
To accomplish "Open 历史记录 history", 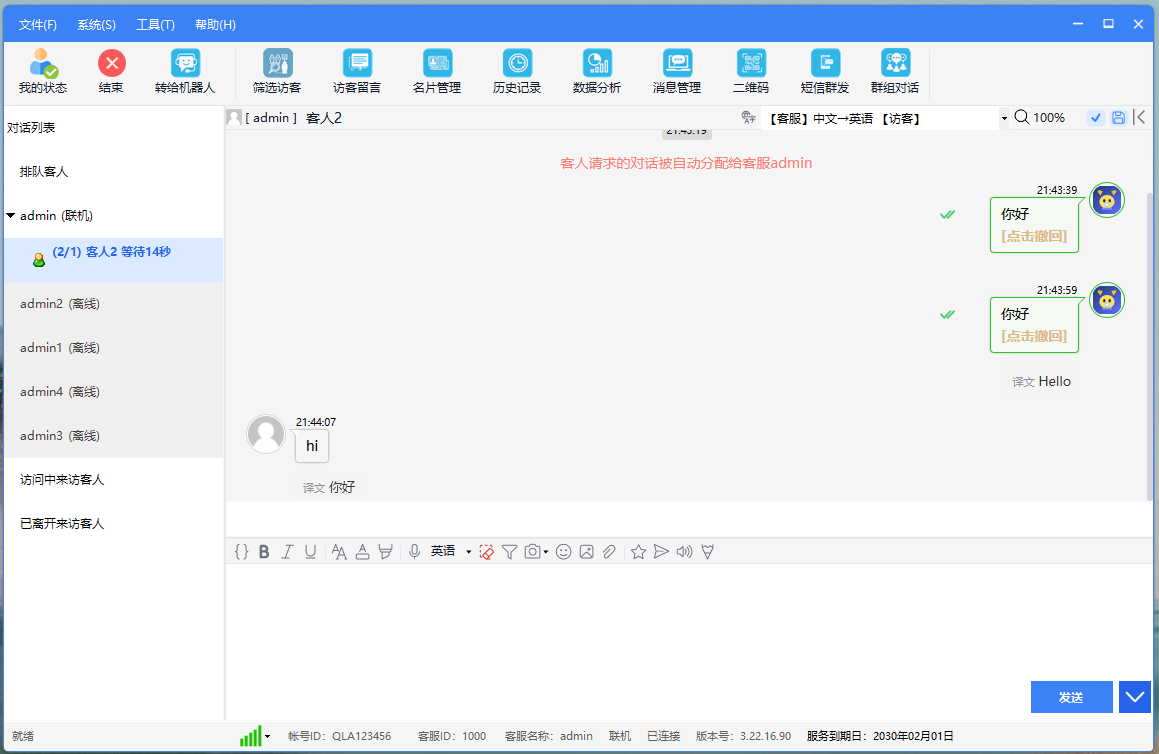I will [x=517, y=72].
